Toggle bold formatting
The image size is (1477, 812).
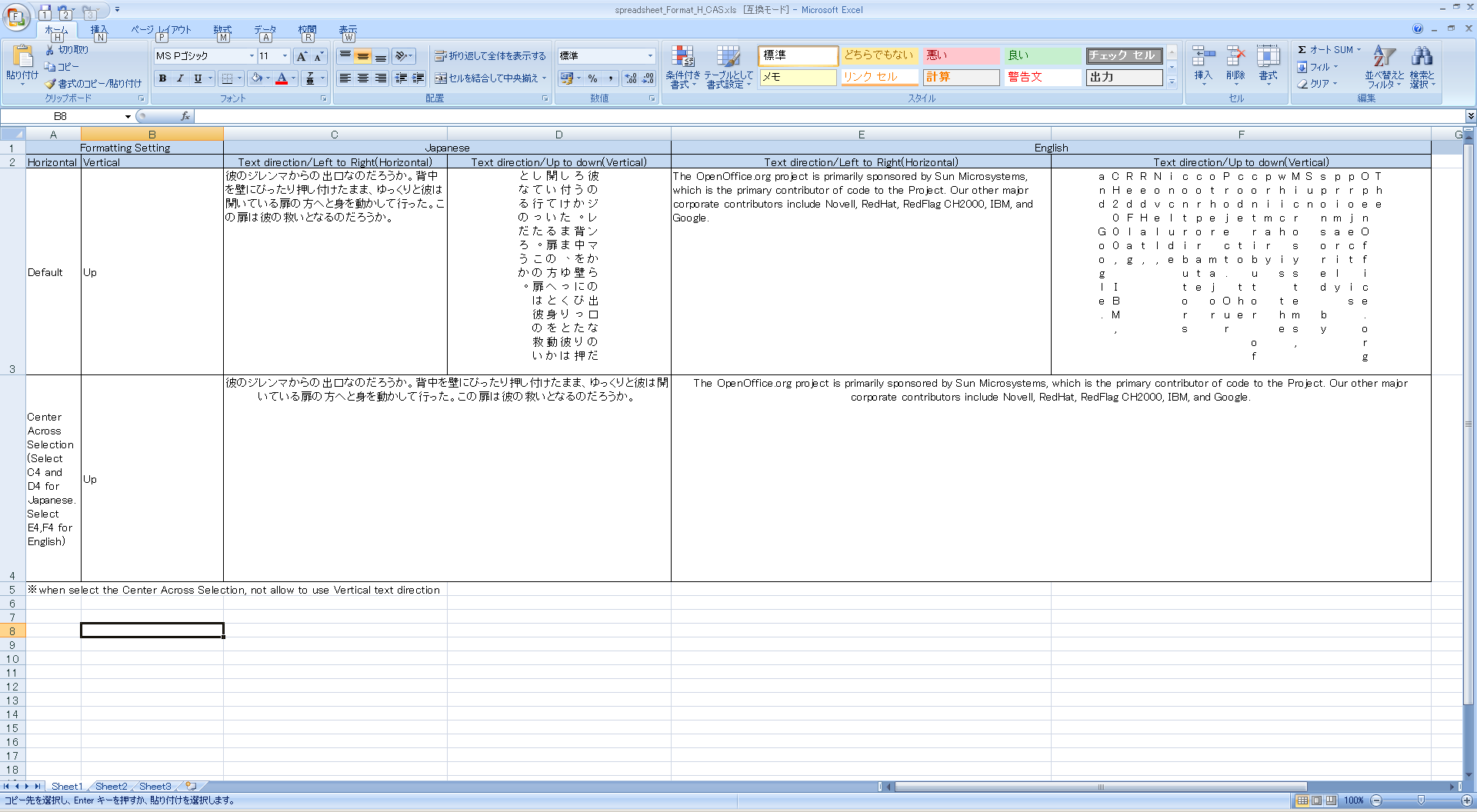(162, 78)
